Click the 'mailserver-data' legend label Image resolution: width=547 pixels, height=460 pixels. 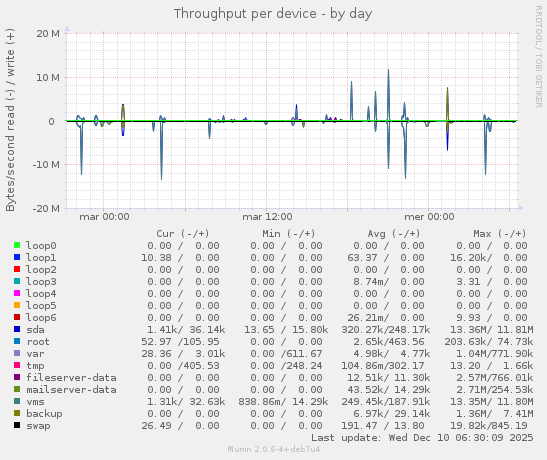tap(71, 390)
